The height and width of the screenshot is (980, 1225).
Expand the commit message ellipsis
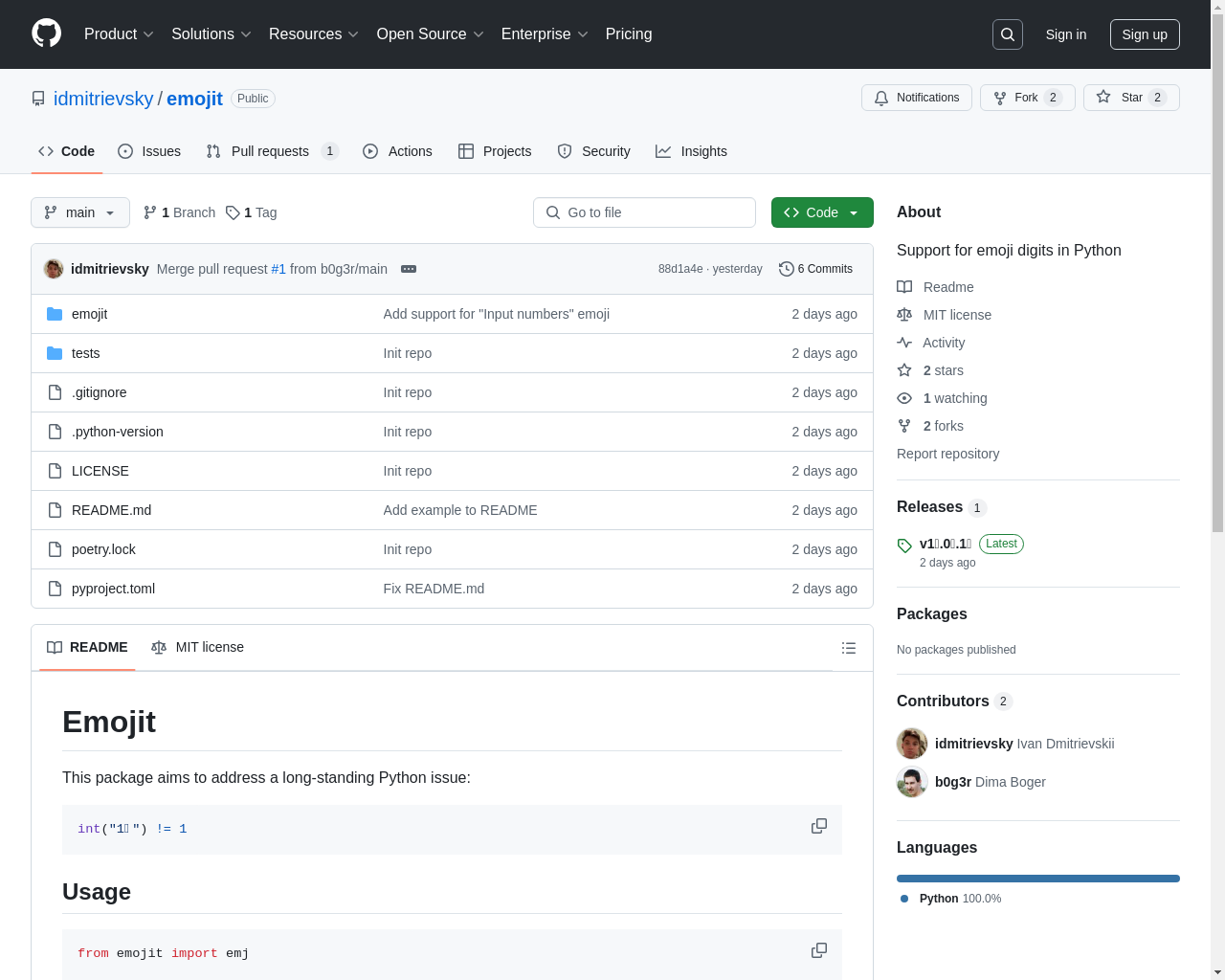(409, 269)
